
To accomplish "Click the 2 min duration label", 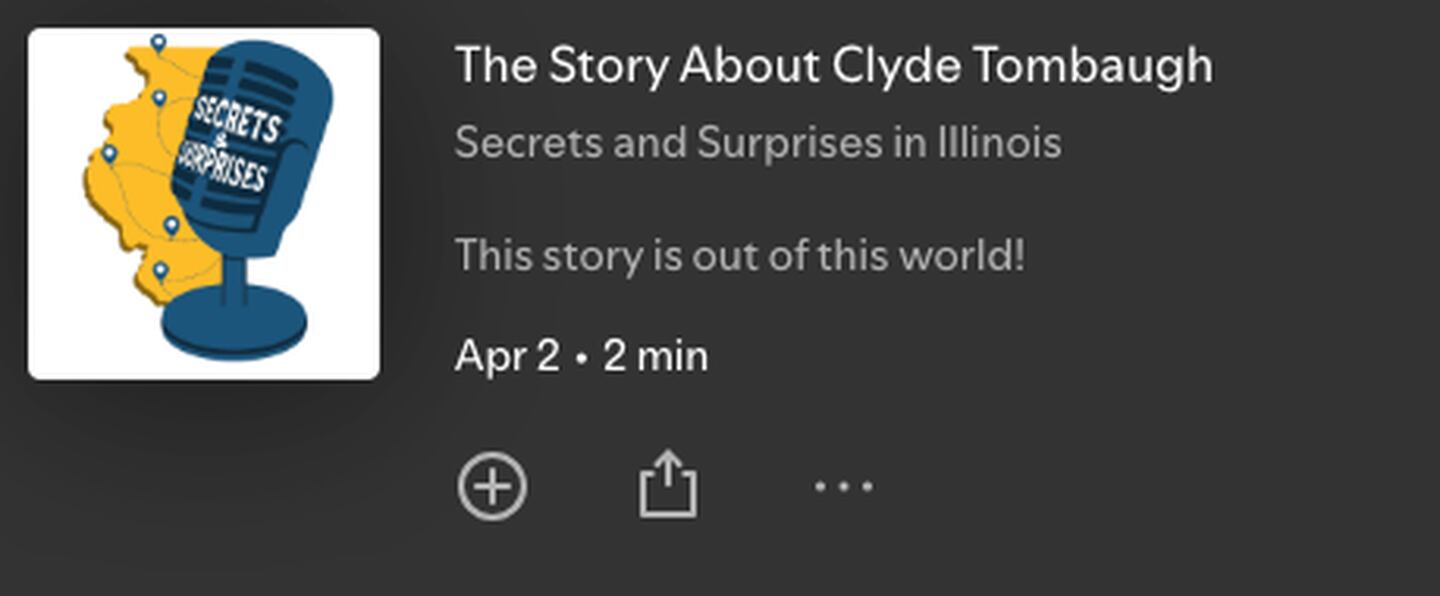I will point(655,356).
